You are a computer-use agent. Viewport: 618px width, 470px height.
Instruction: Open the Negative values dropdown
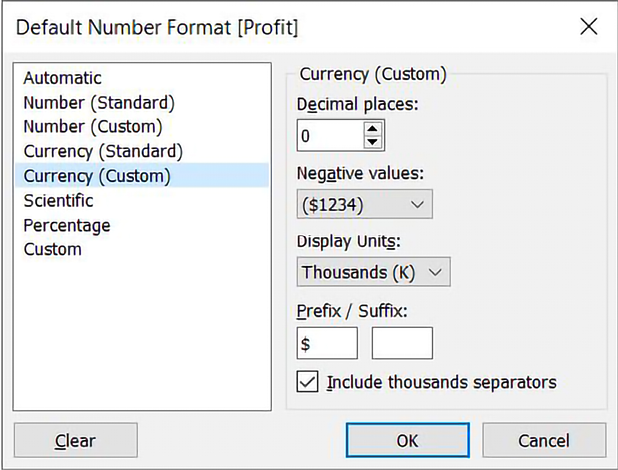point(365,205)
